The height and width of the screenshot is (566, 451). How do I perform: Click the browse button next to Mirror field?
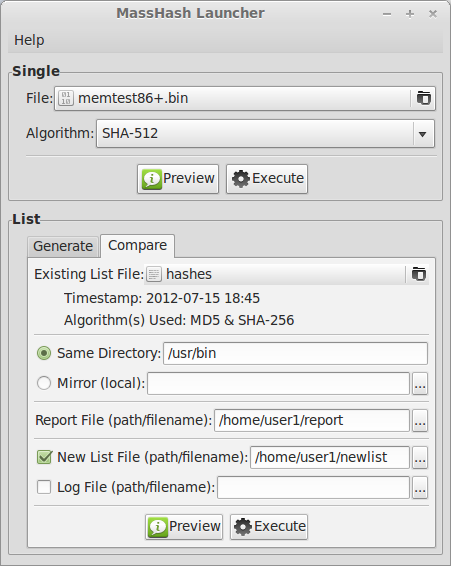click(420, 384)
